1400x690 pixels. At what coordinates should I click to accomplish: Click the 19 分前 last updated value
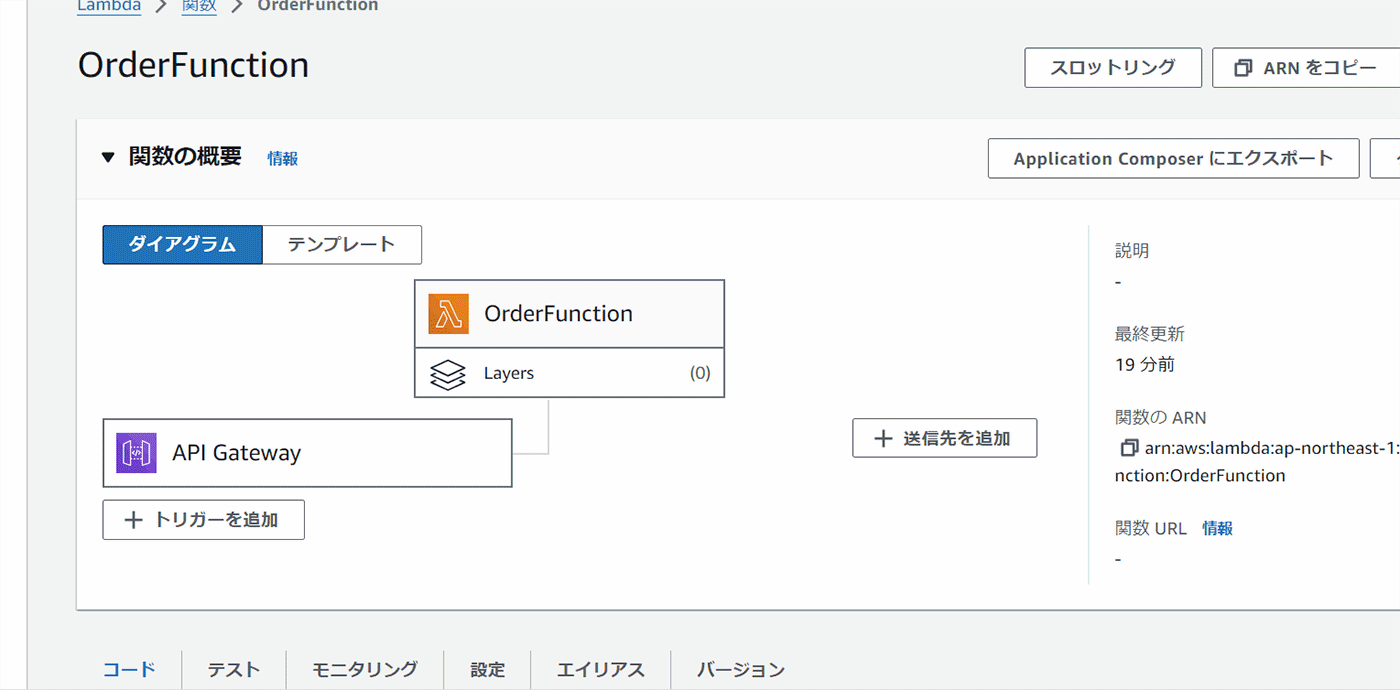click(x=1145, y=365)
